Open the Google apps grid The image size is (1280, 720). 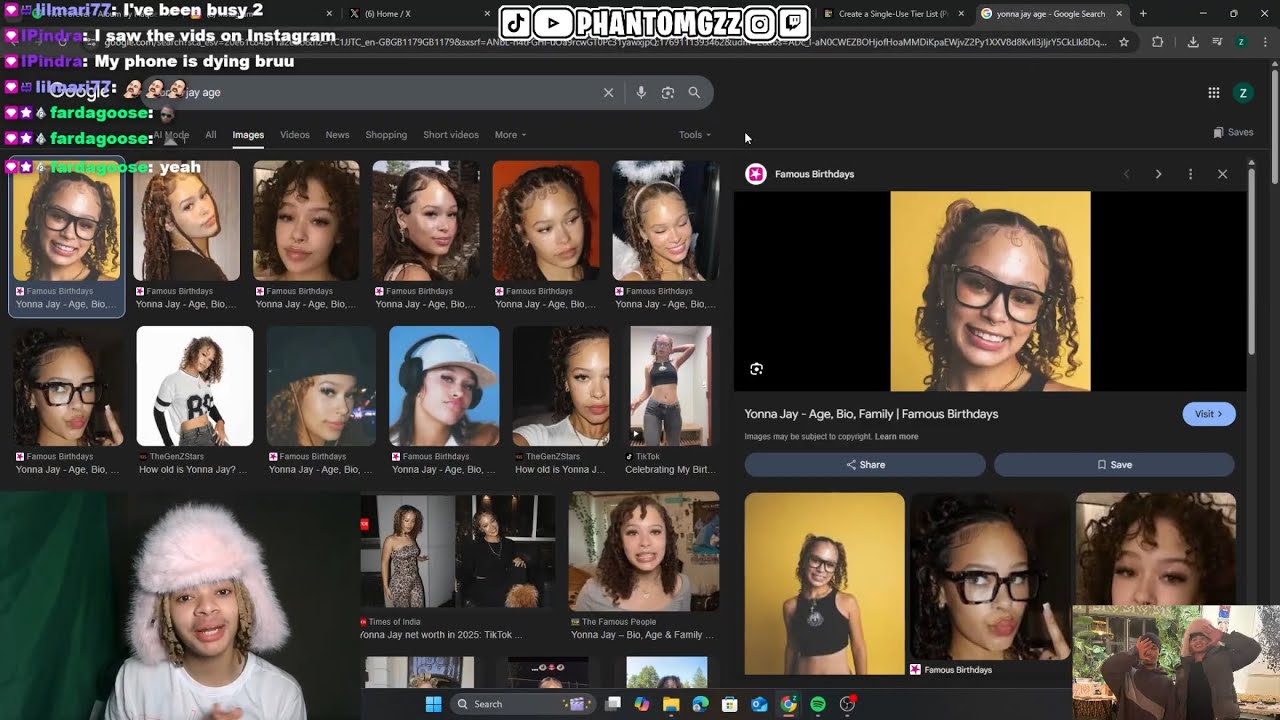[x=1214, y=93]
